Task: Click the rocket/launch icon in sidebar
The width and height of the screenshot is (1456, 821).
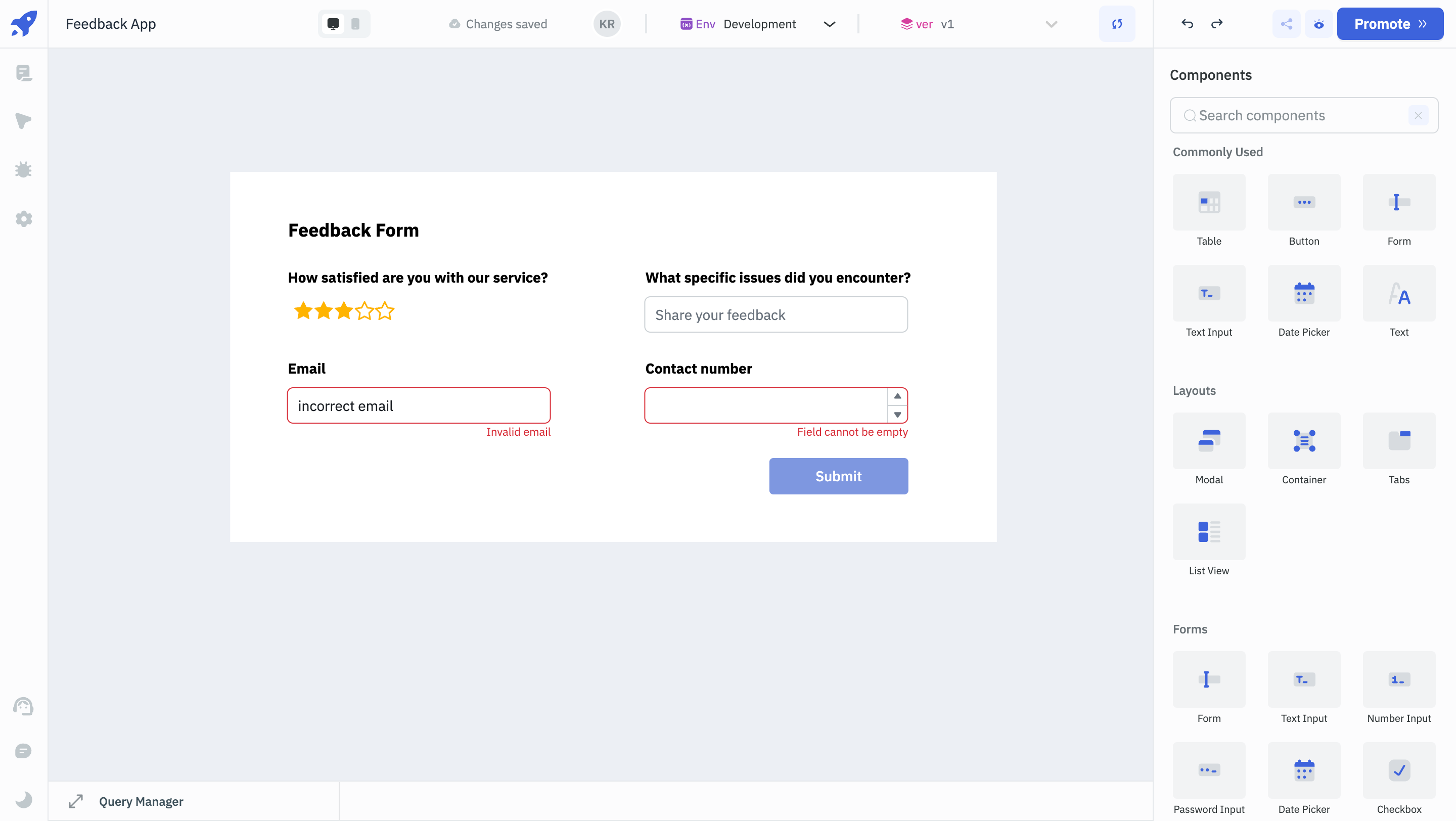Action: pos(24,23)
